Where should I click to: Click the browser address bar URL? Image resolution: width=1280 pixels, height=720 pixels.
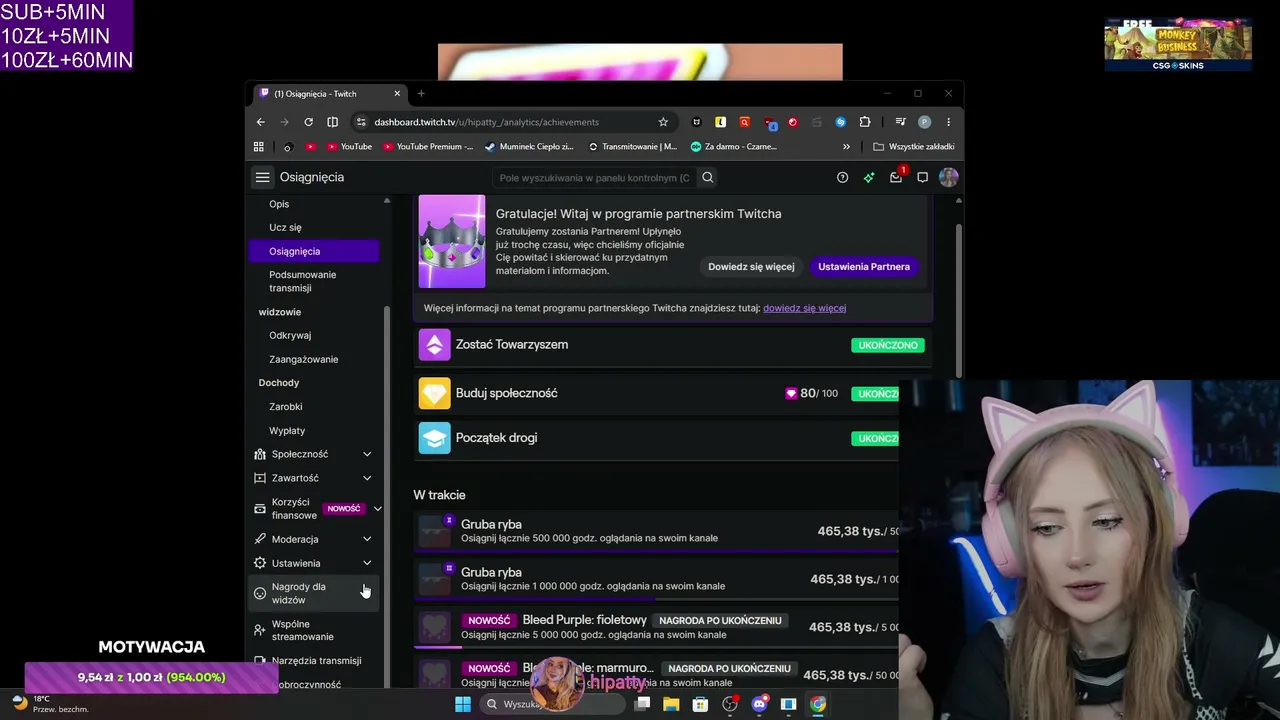487,122
